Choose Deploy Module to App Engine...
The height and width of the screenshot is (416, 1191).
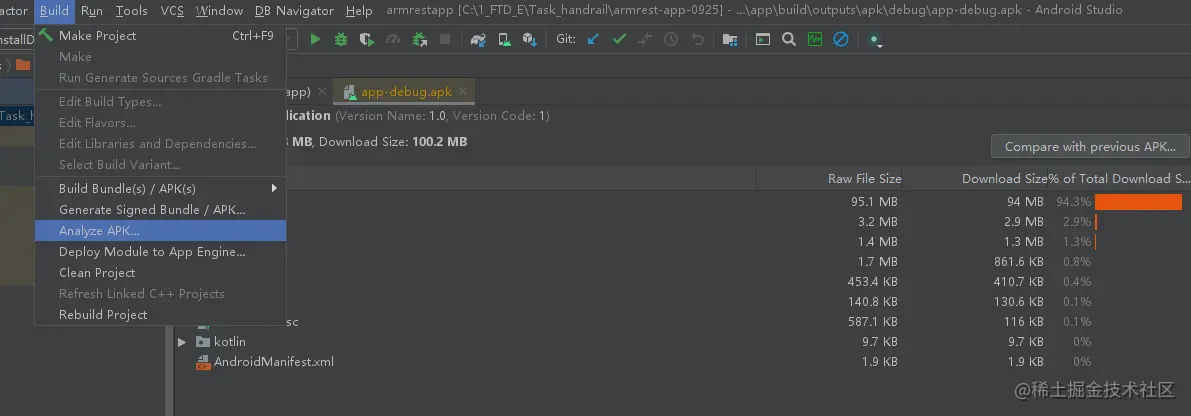tap(160, 251)
